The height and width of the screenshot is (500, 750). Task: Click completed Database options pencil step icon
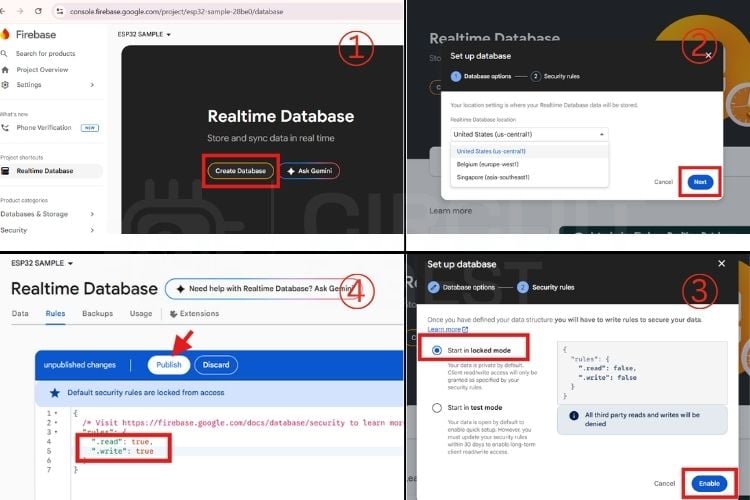pos(433,287)
